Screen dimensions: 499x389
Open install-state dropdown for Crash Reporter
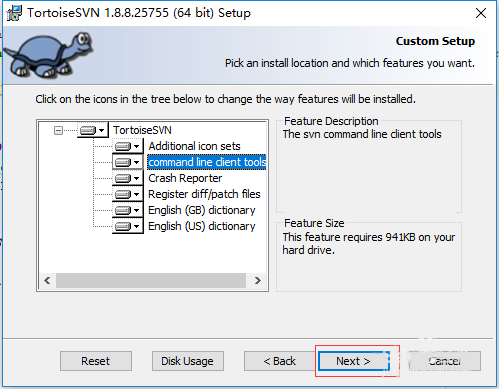tap(128, 178)
